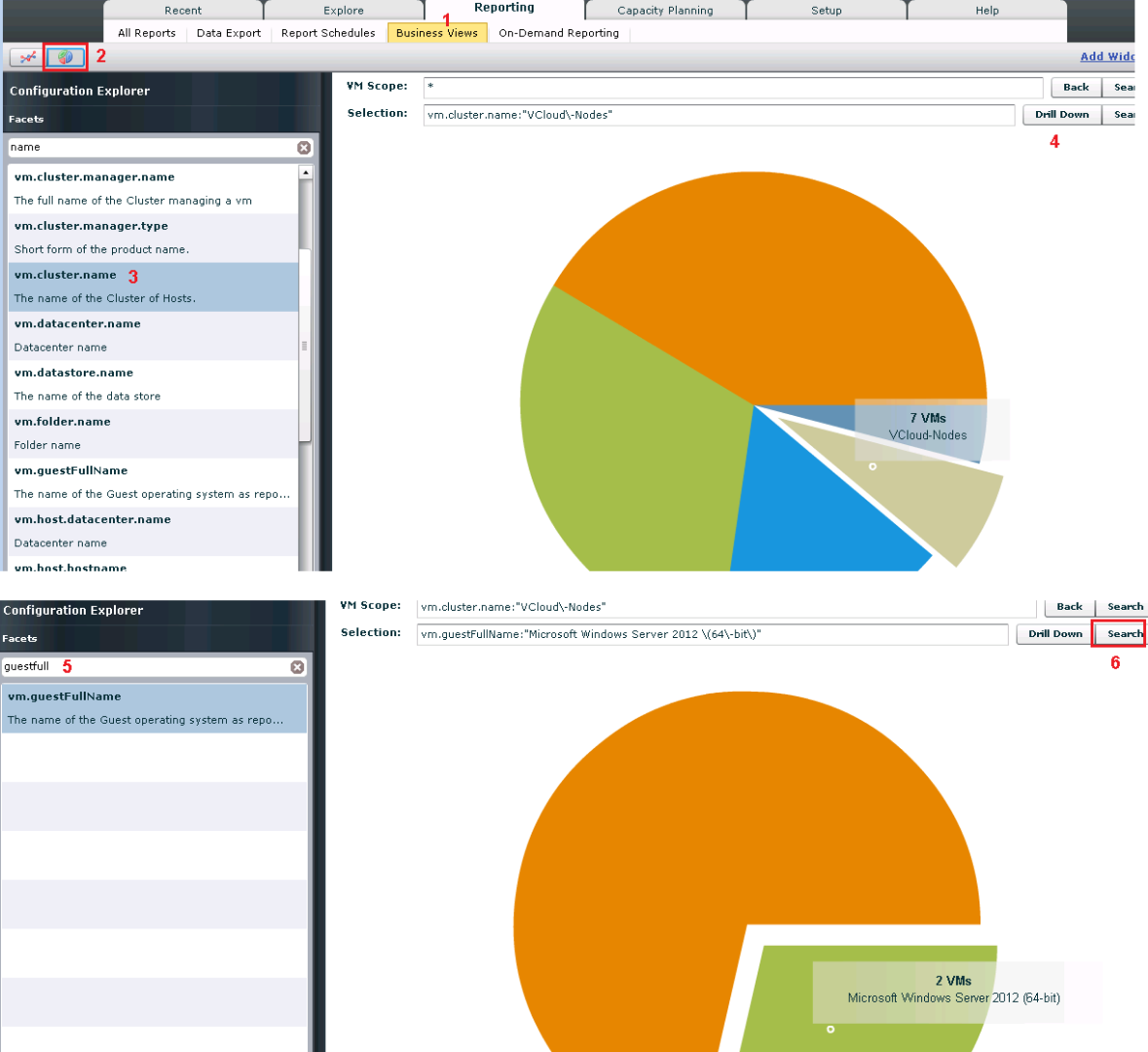The width and height of the screenshot is (1148, 1052).
Task: Select vm.host.datacenter.name facet
Action: tap(153, 531)
